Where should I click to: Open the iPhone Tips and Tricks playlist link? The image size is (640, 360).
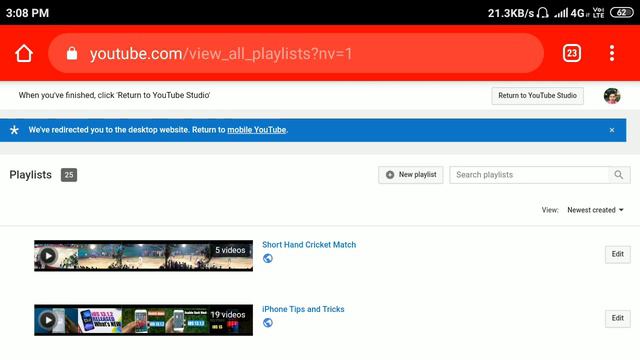303,309
